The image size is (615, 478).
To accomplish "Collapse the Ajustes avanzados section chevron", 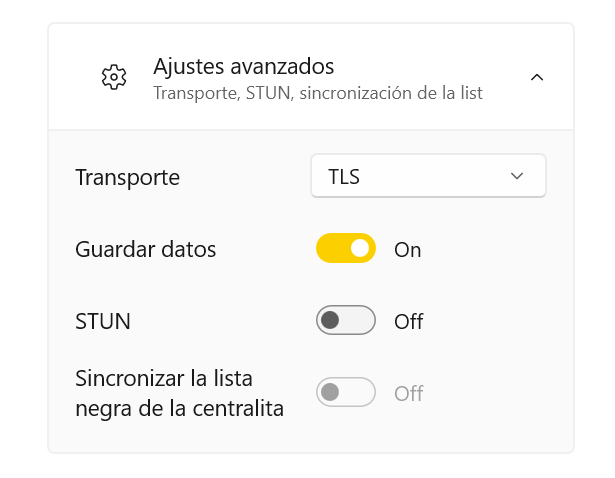I will coord(537,77).
